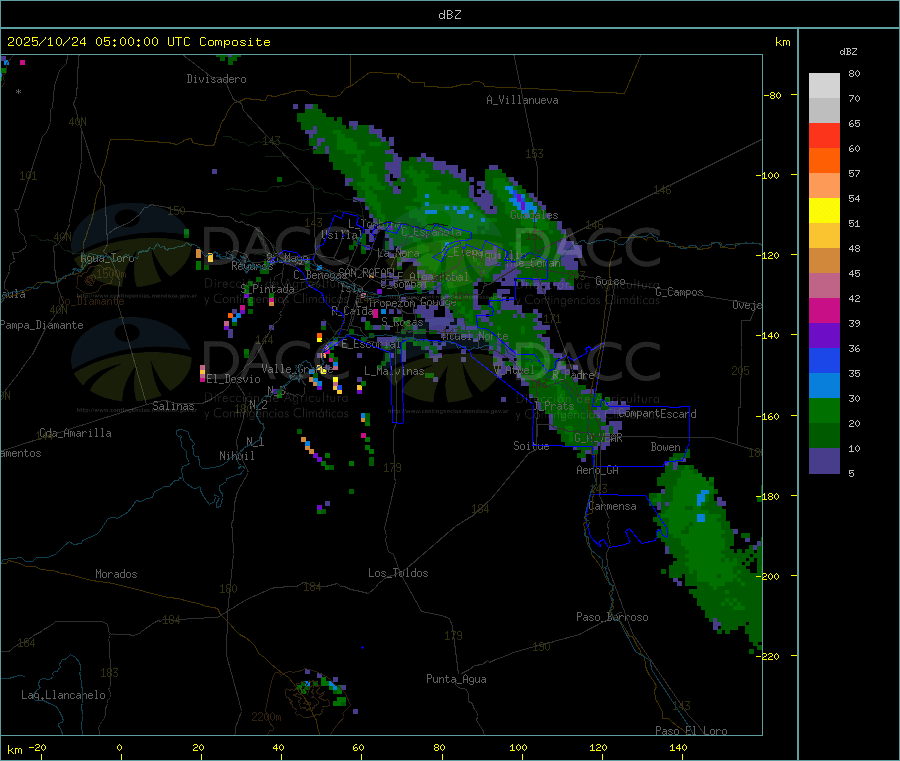Click the G_Campos map label
Viewport: 900px width, 761px height.
[x=680, y=292]
